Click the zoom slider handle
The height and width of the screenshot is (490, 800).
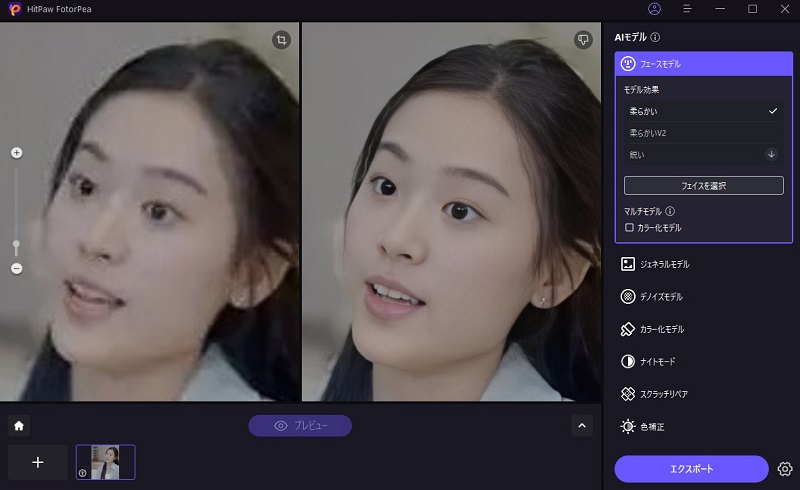tap(16, 246)
